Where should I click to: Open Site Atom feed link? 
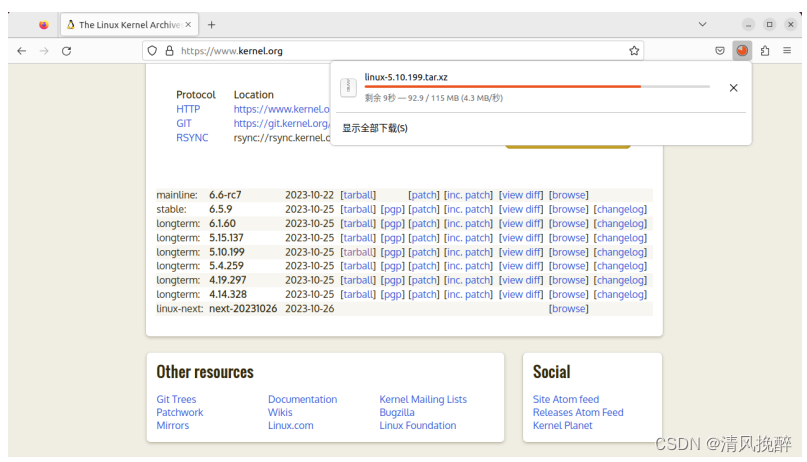pyautogui.click(x=566, y=399)
